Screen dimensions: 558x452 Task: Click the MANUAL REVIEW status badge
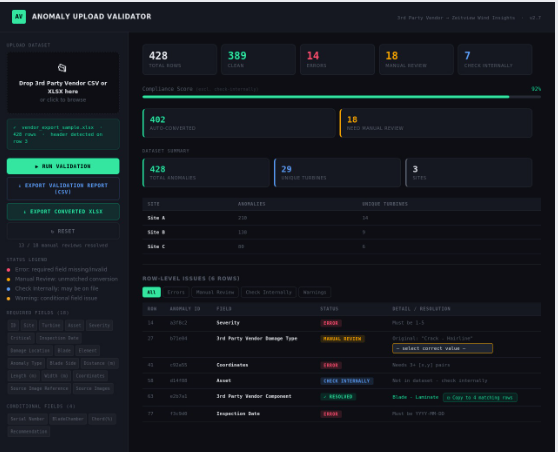pos(342,339)
